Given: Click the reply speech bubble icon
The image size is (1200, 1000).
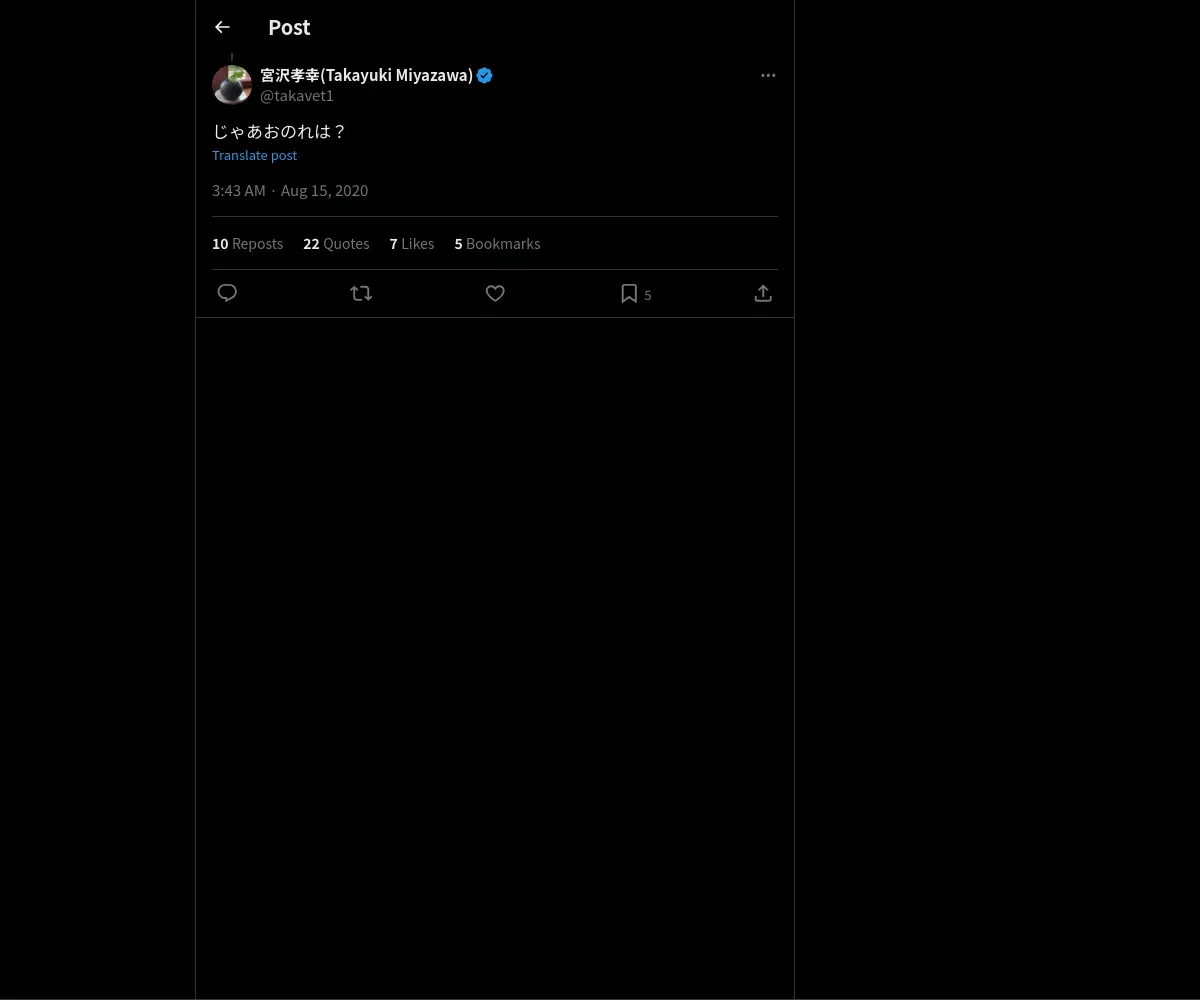Looking at the screenshot, I should pyautogui.click(x=227, y=293).
